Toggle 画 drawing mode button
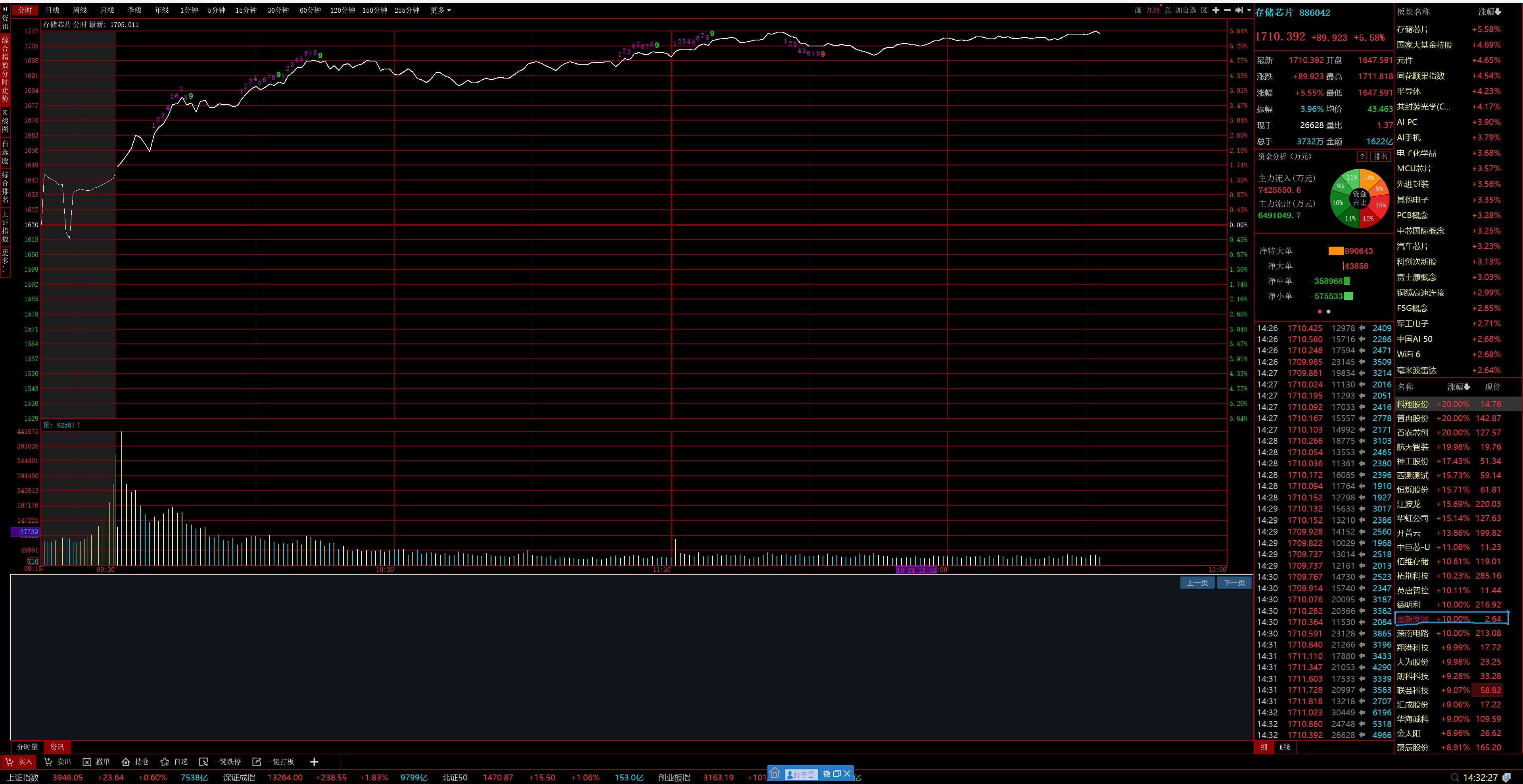Viewport: 1523px width, 784px height. coord(1138,10)
